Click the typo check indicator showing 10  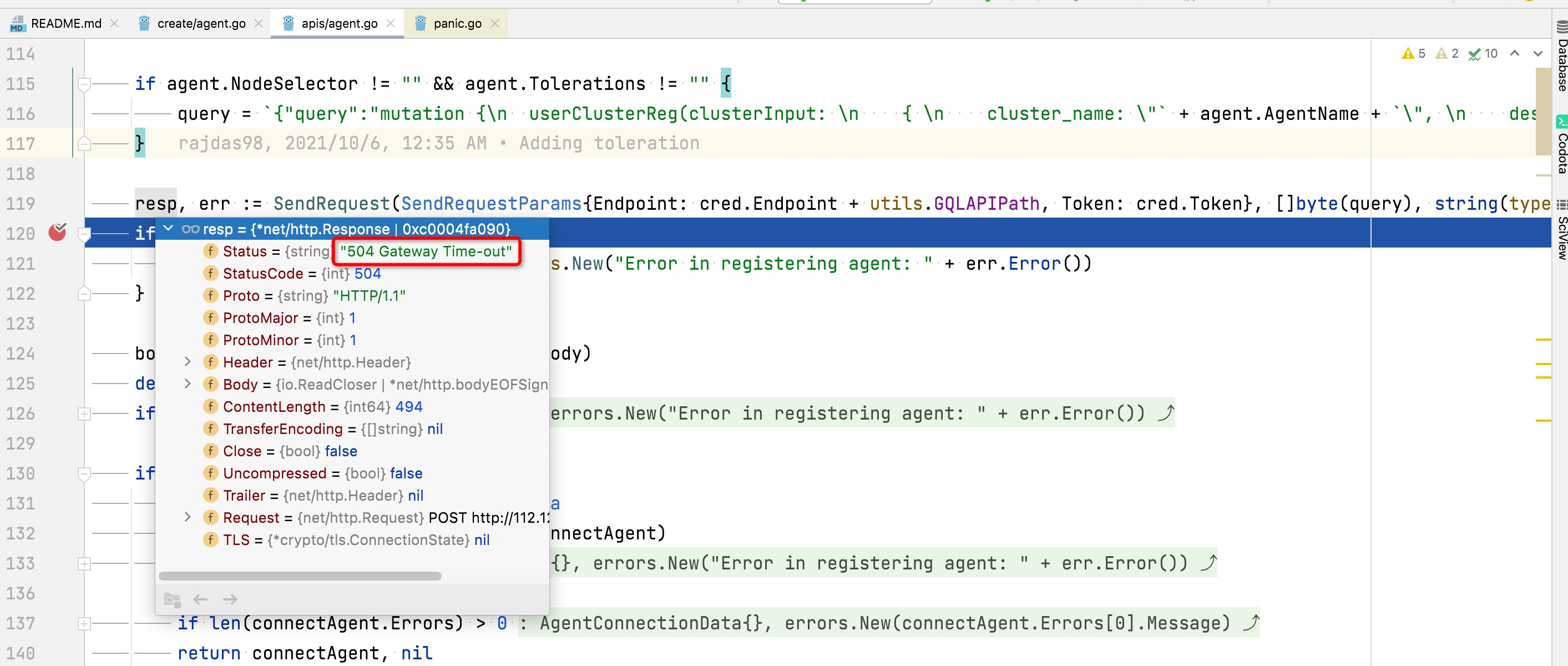click(x=1482, y=54)
